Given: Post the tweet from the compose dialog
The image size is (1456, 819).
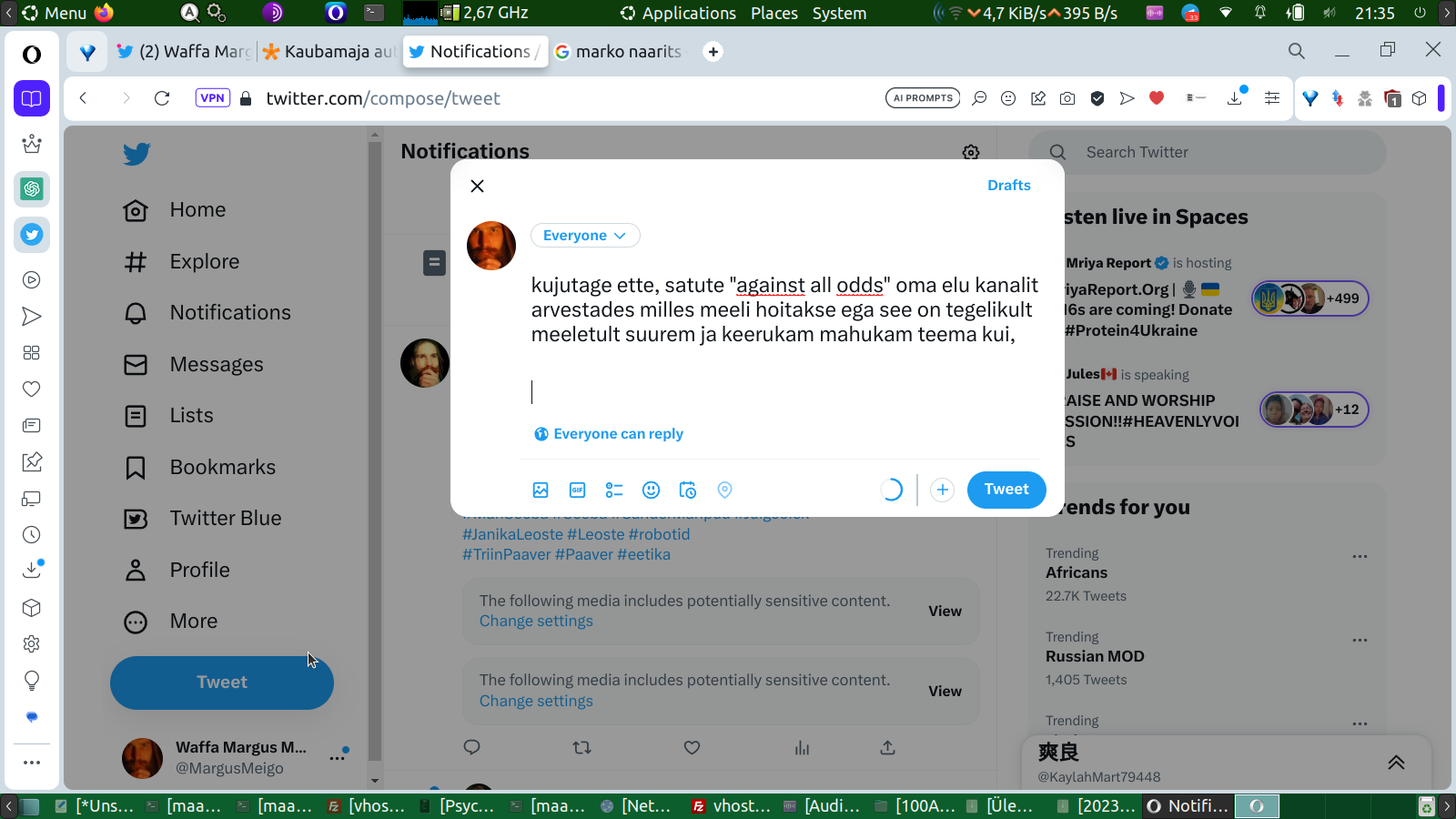Looking at the screenshot, I should click(1006, 490).
